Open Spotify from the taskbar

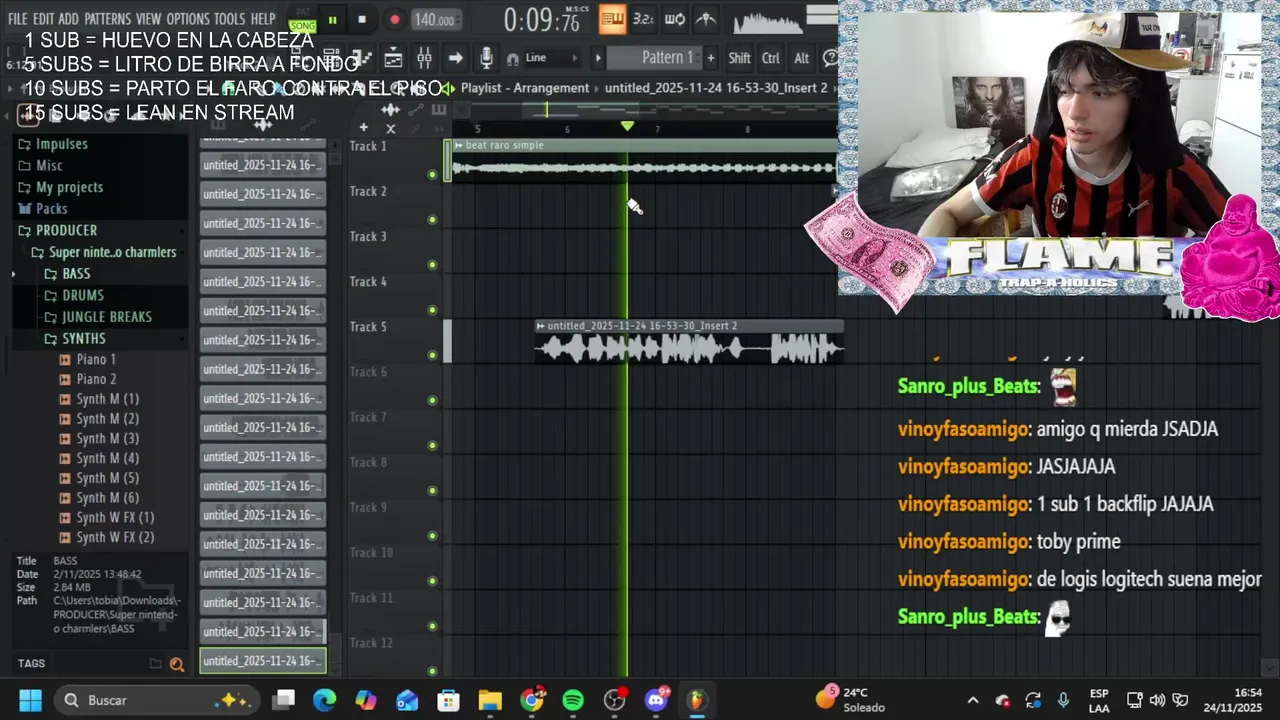click(x=573, y=700)
